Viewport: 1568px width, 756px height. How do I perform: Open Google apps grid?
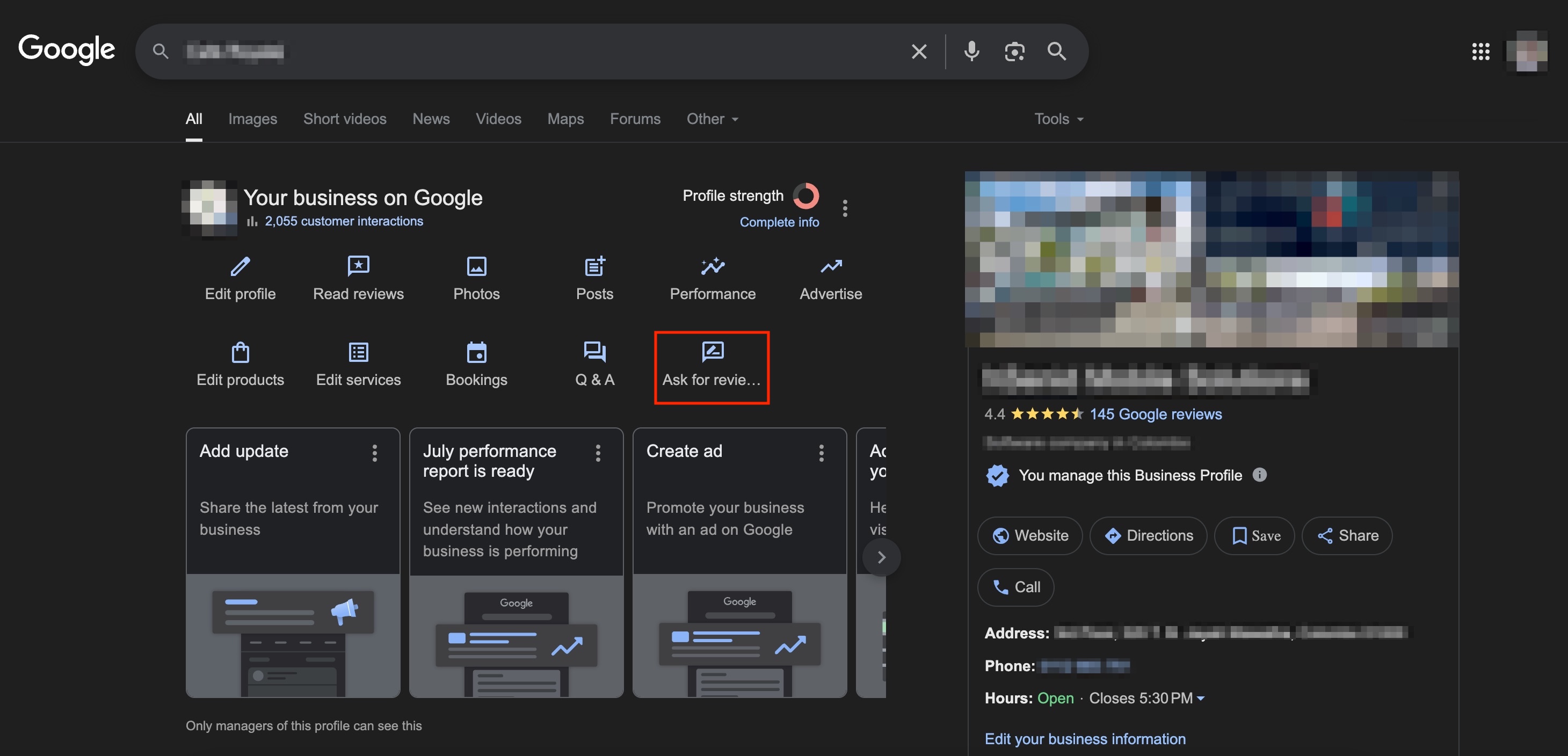click(1480, 51)
